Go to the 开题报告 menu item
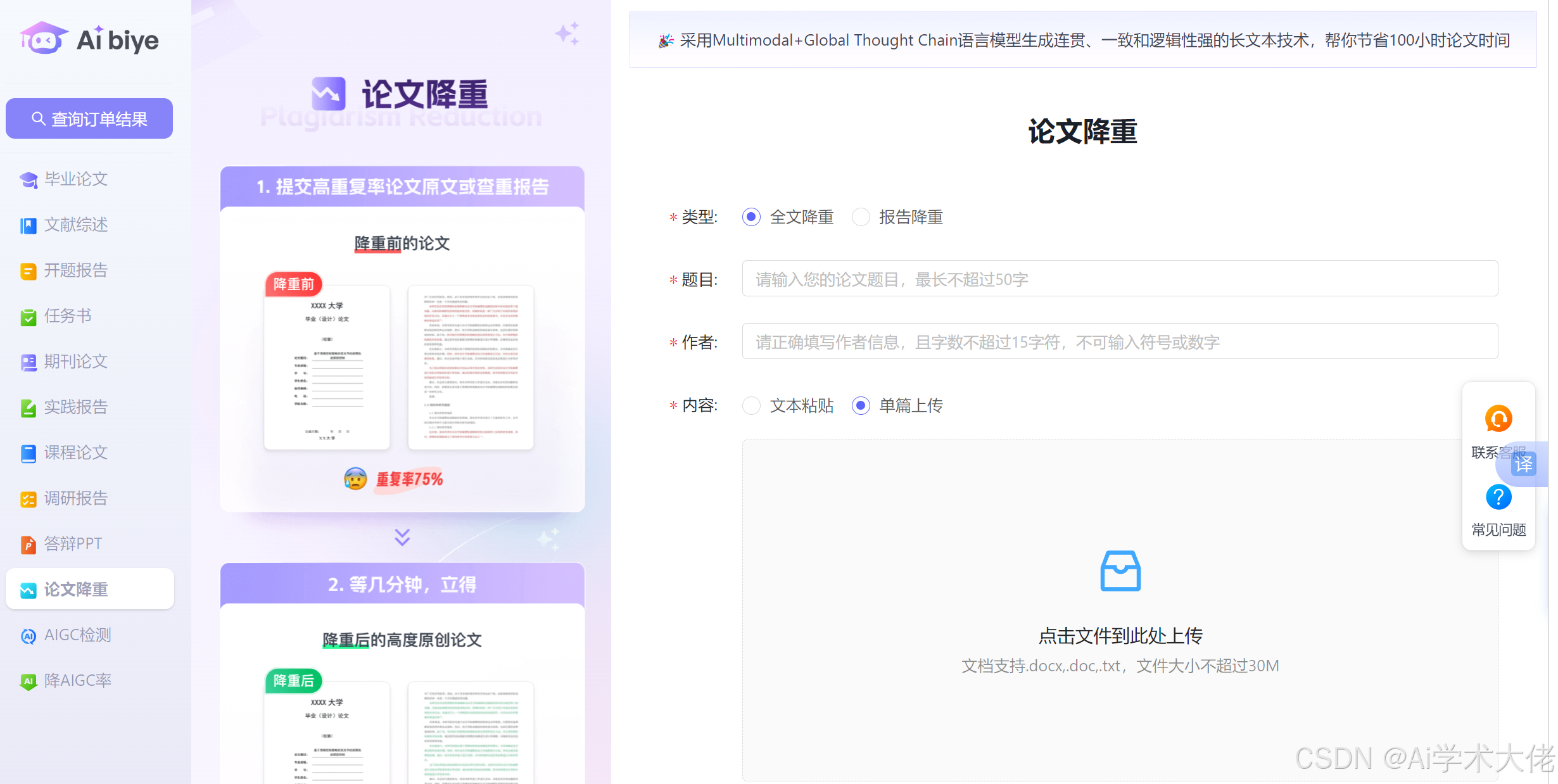The width and height of the screenshot is (1558, 784). pyautogui.click(x=76, y=270)
